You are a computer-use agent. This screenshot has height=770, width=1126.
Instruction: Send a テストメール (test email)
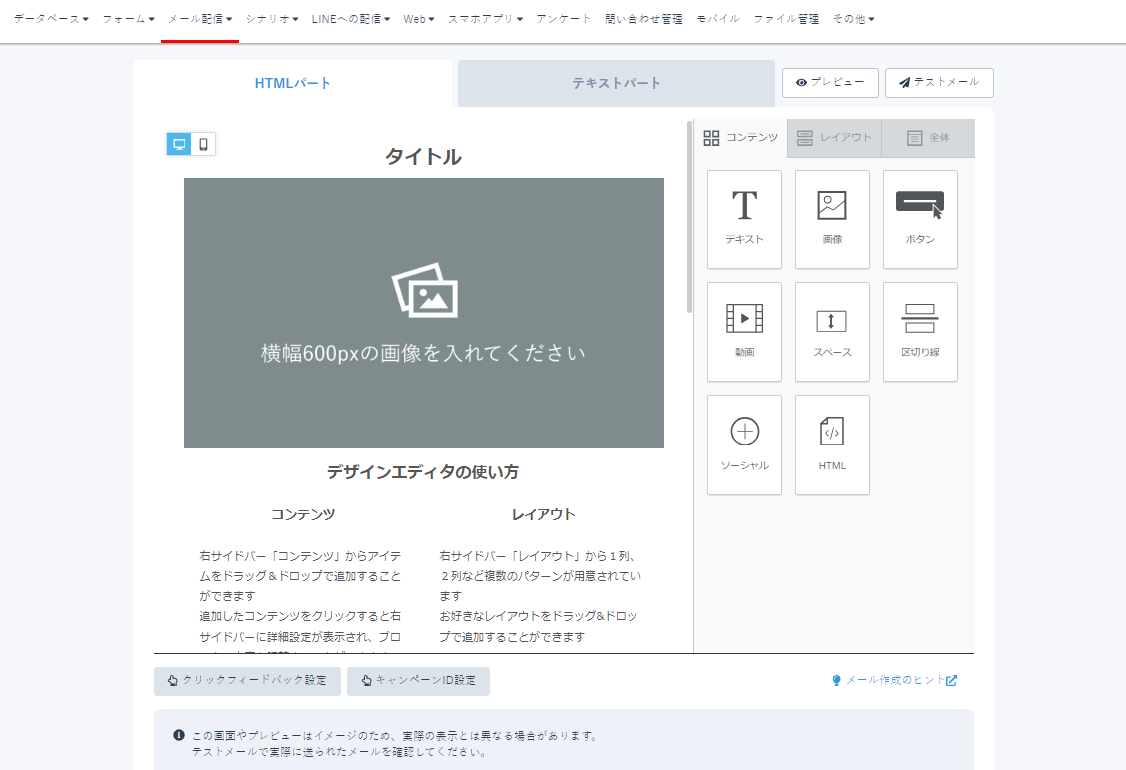click(x=938, y=83)
